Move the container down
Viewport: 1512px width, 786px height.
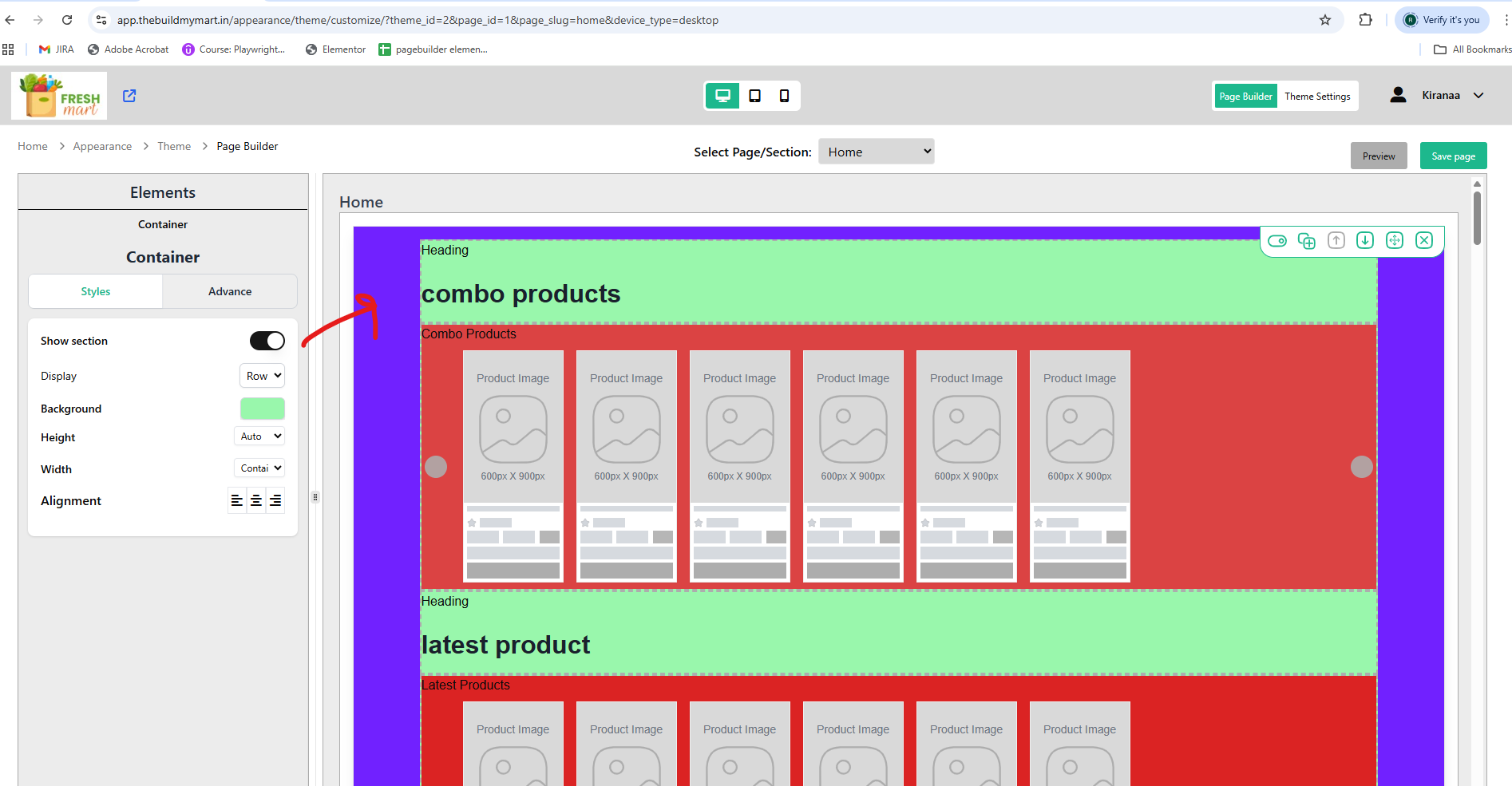1365,240
